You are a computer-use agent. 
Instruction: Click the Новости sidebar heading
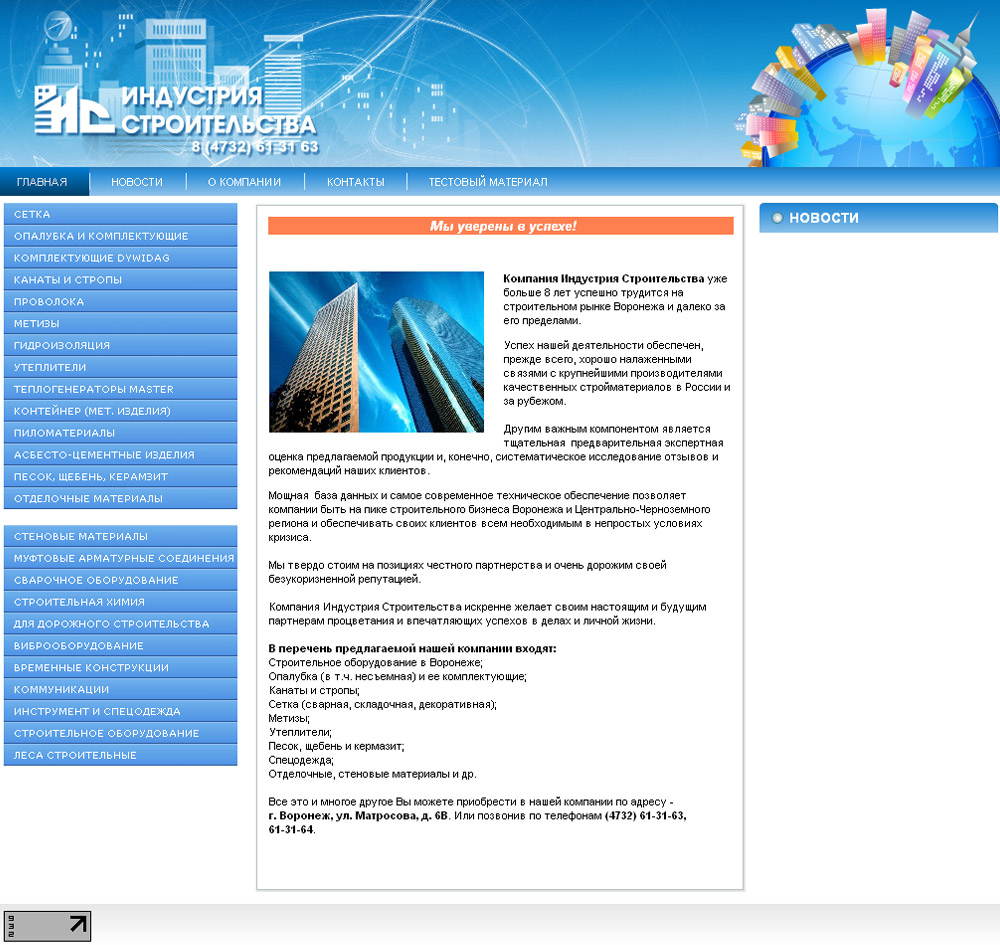click(824, 218)
